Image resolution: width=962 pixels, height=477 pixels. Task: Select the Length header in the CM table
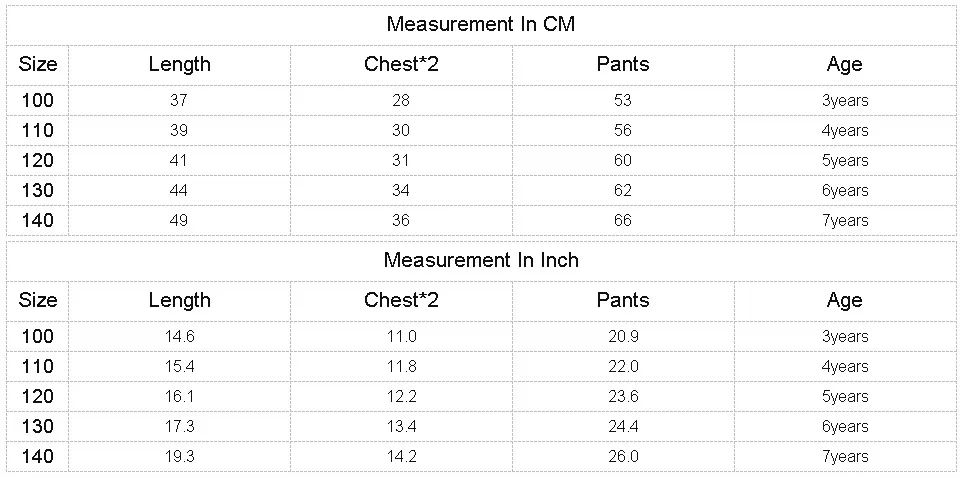[x=179, y=64]
